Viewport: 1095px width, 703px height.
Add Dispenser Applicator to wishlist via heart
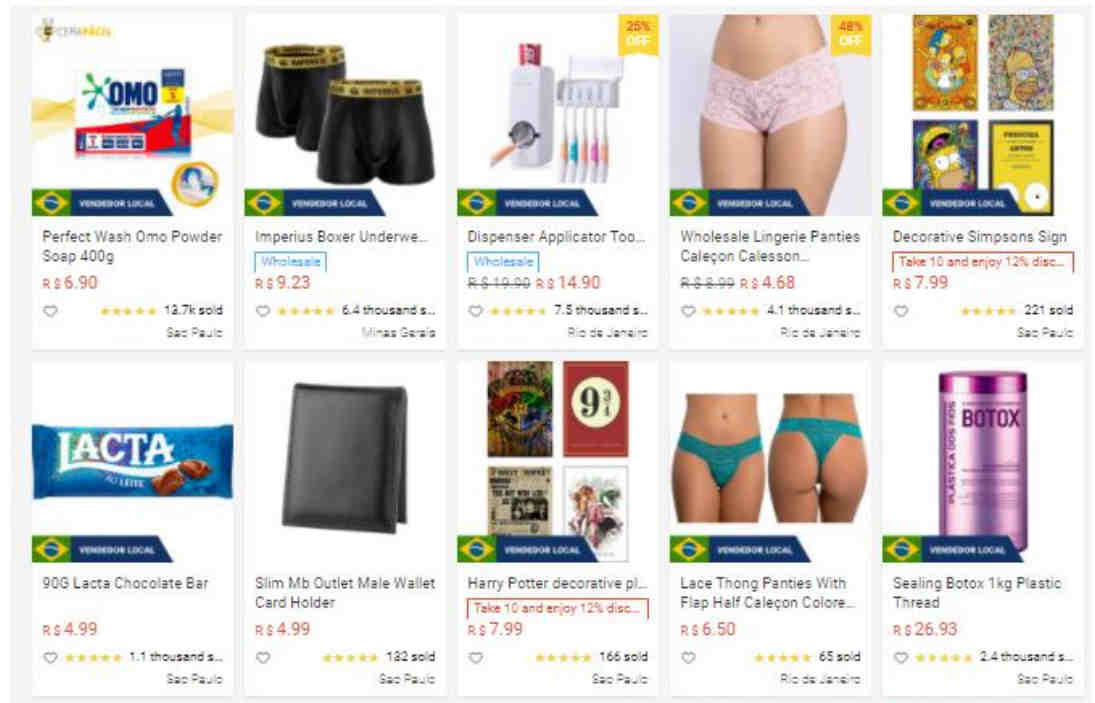tap(476, 311)
